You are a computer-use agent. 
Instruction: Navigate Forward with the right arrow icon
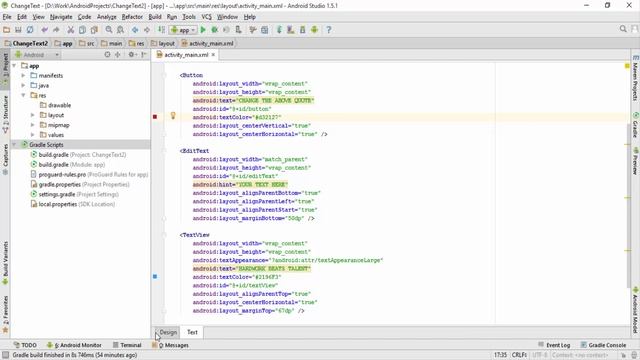click(x=147, y=30)
